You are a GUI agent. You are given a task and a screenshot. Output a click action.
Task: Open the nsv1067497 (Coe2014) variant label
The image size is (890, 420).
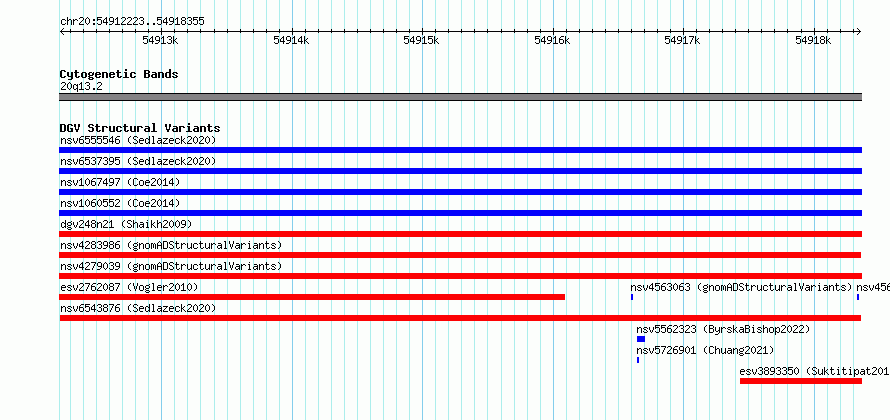point(120,182)
